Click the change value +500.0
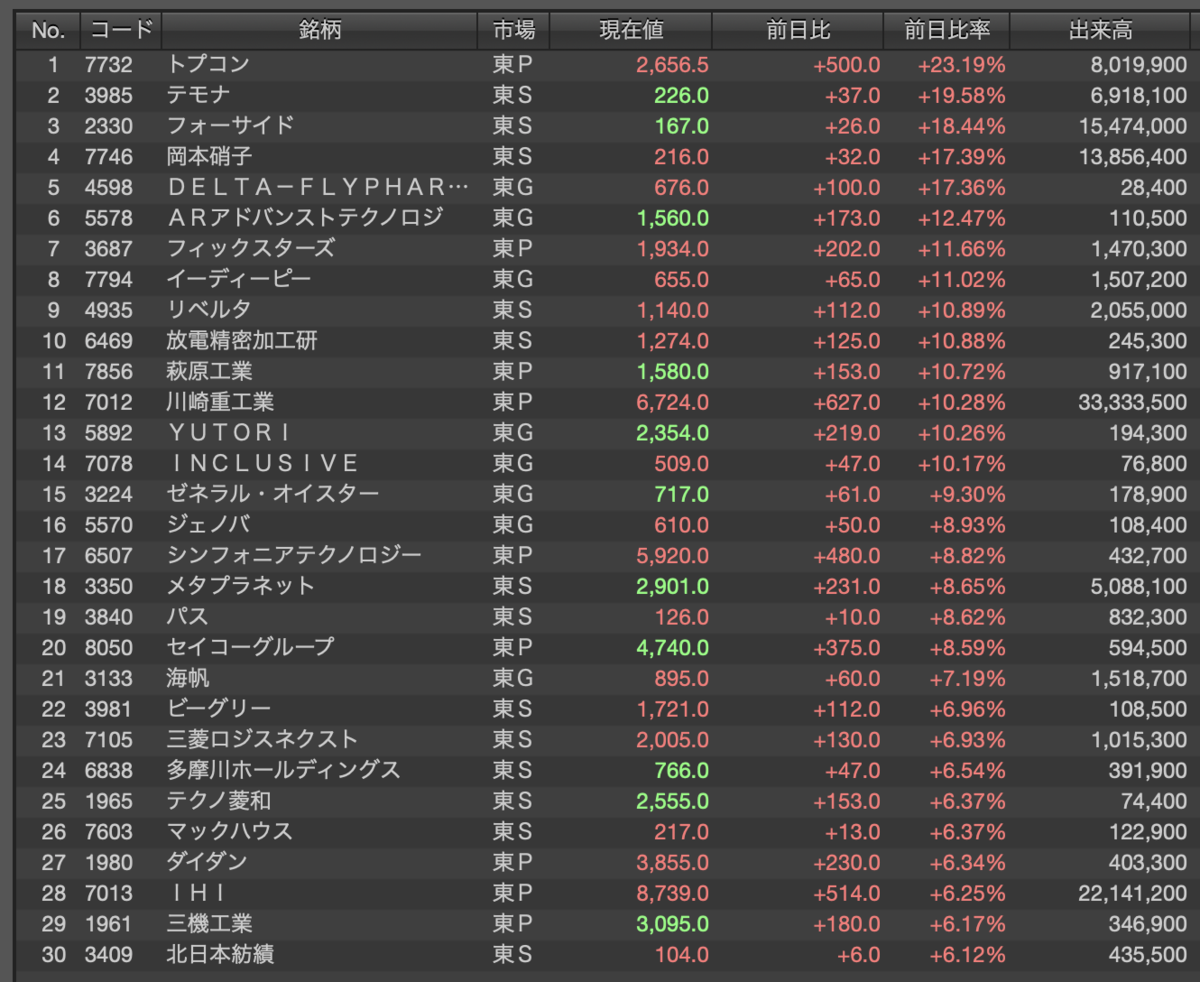Screen dimensions: 1200x982 tap(847, 65)
